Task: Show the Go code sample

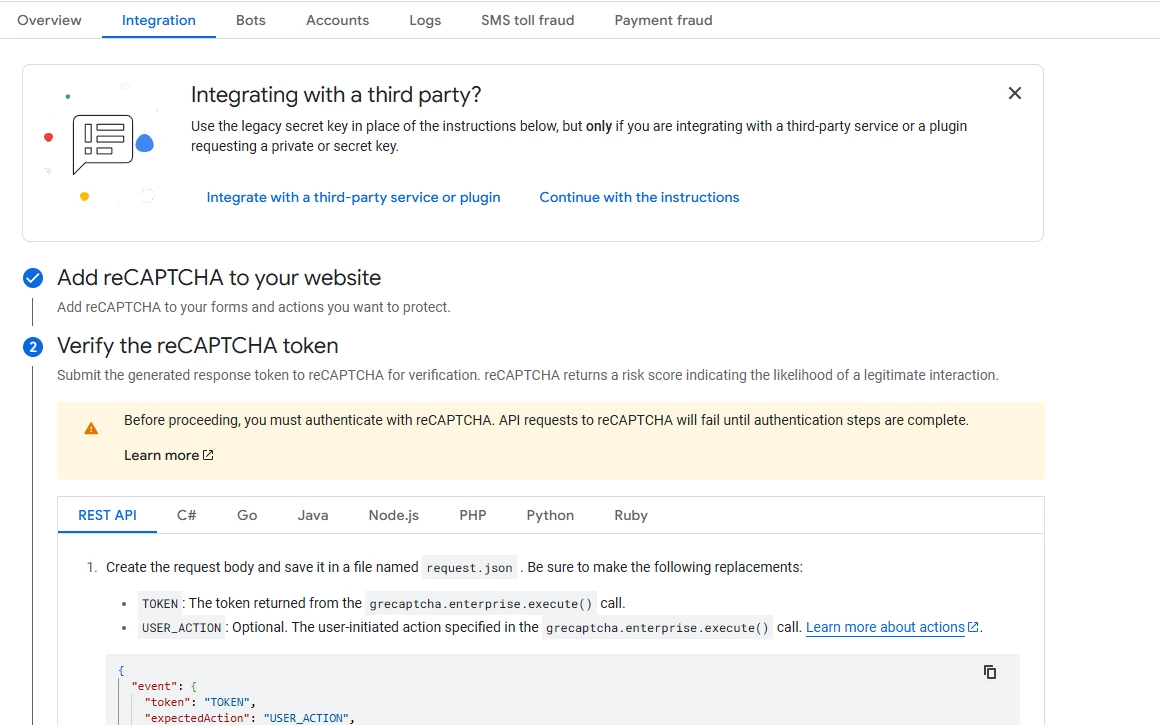Action: (x=247, y=515)
